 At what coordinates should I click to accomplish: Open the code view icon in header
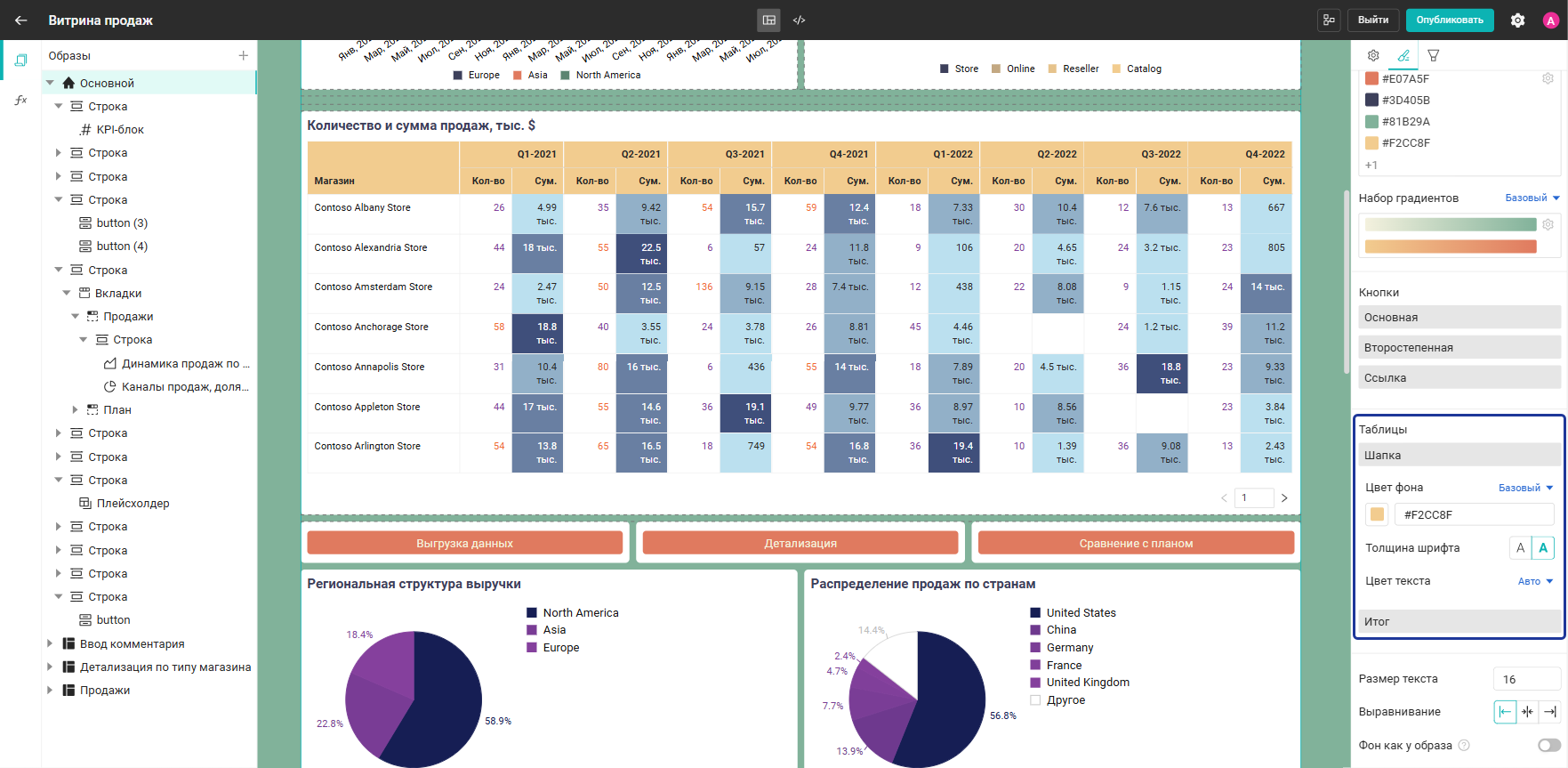pos(799,20)
